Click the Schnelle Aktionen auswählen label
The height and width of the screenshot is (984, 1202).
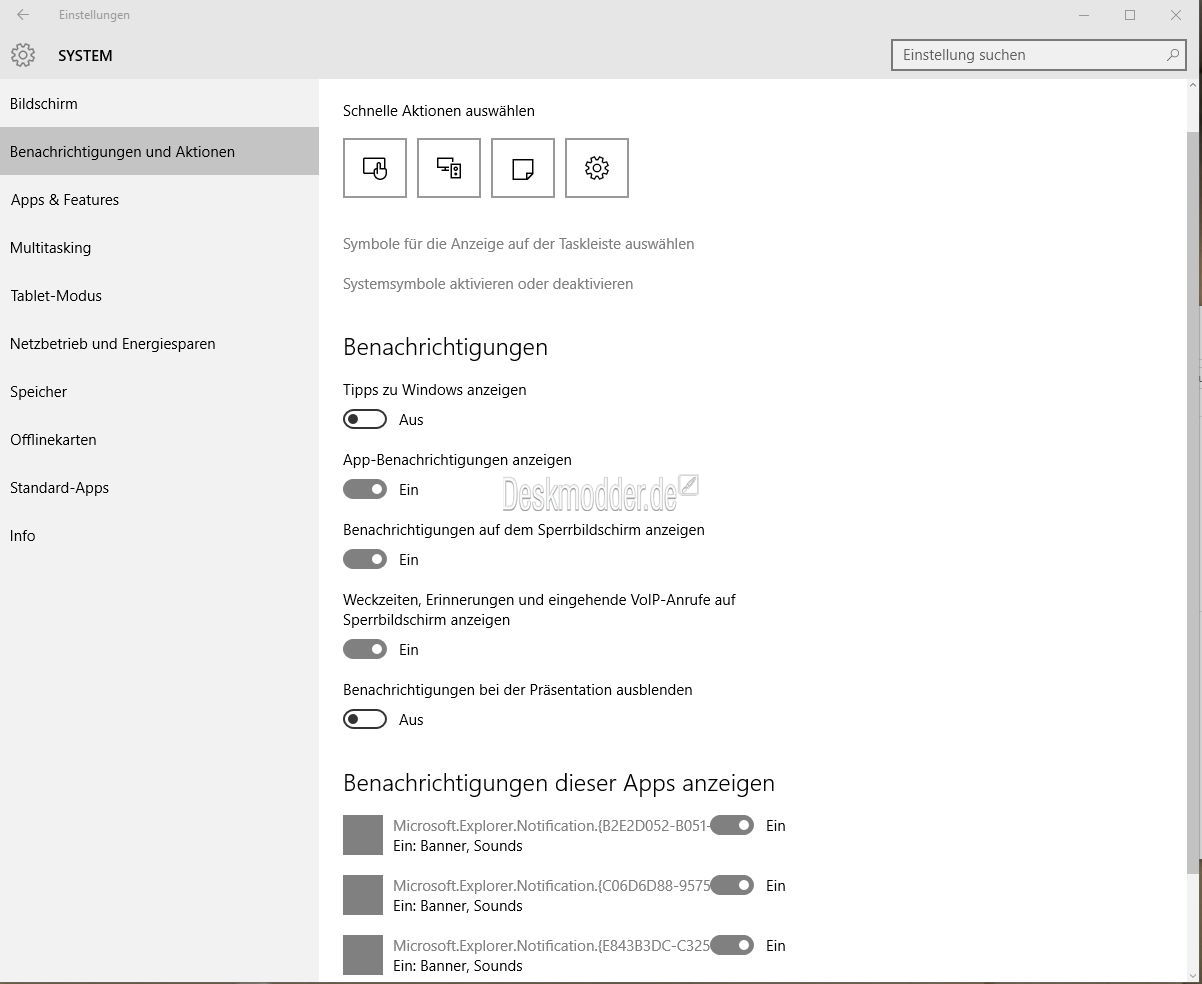tap(439, 111)
